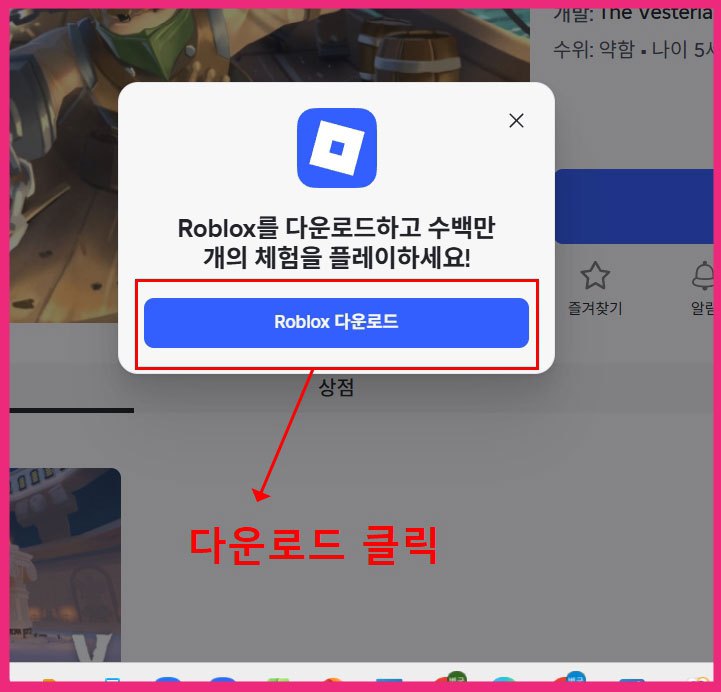Screen dimensions: 721x692
Task: Close the Roblox download dialog
Action: coord(516,121)
